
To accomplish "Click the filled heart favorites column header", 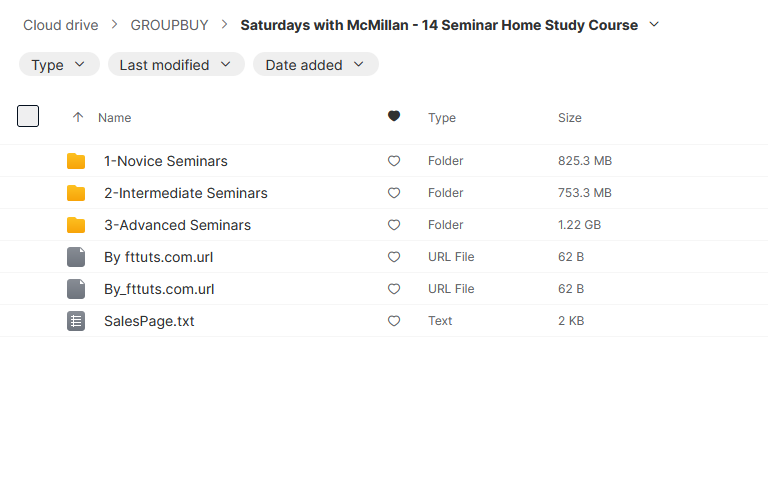I will 394,116.
